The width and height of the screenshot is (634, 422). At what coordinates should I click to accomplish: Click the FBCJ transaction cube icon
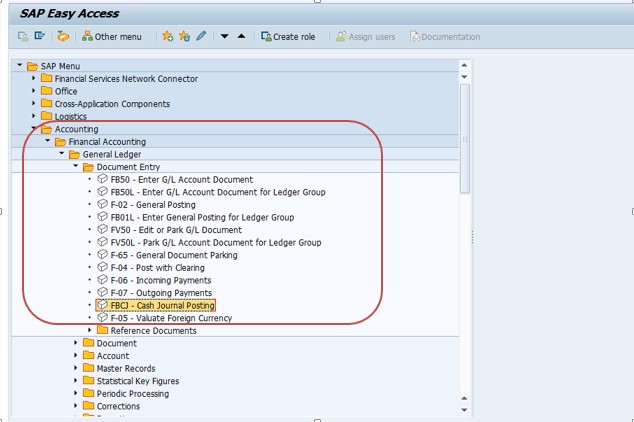coord(102,304)
